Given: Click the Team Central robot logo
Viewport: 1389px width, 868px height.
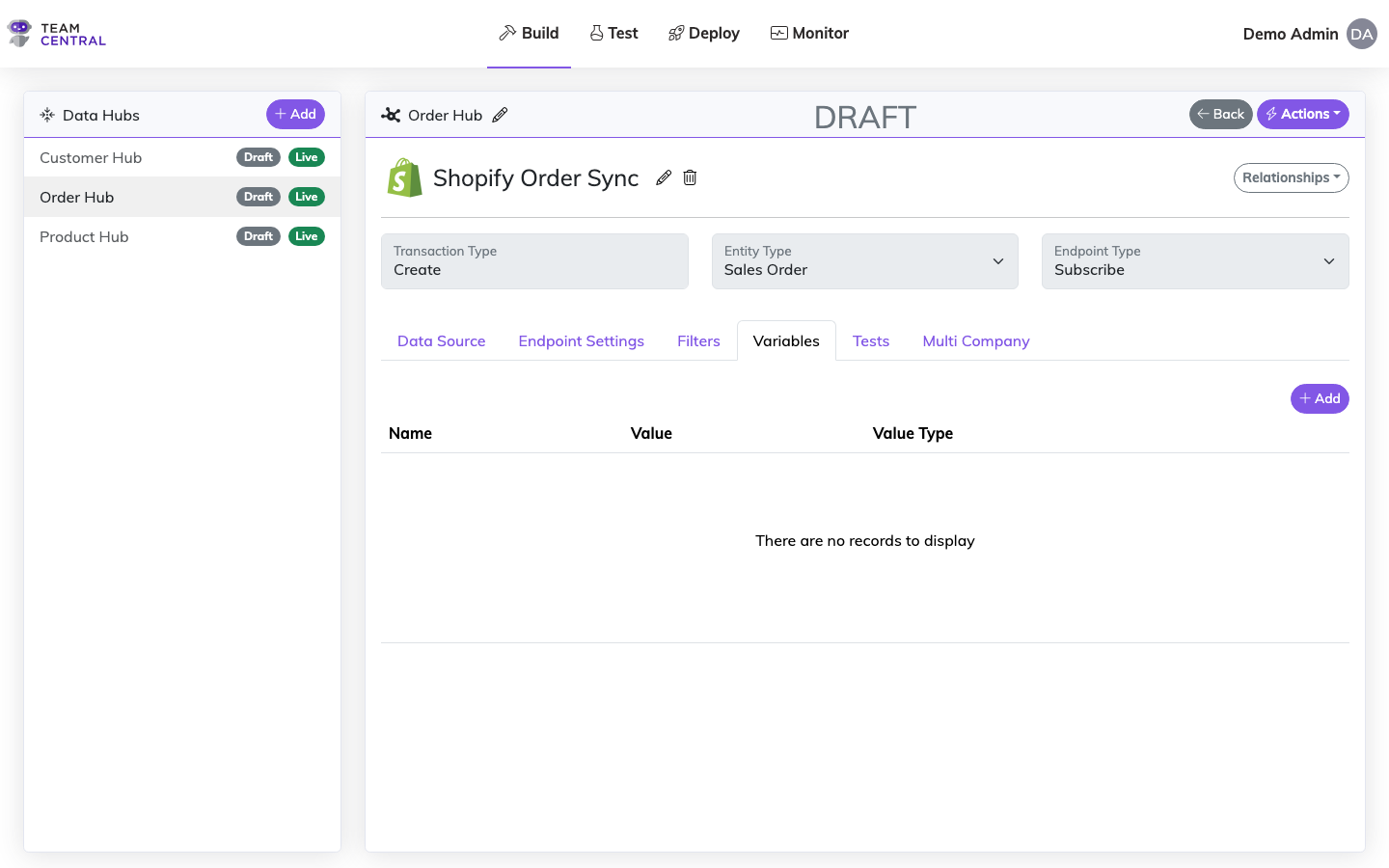Looking at the screenshot, I should click(19, 33).
